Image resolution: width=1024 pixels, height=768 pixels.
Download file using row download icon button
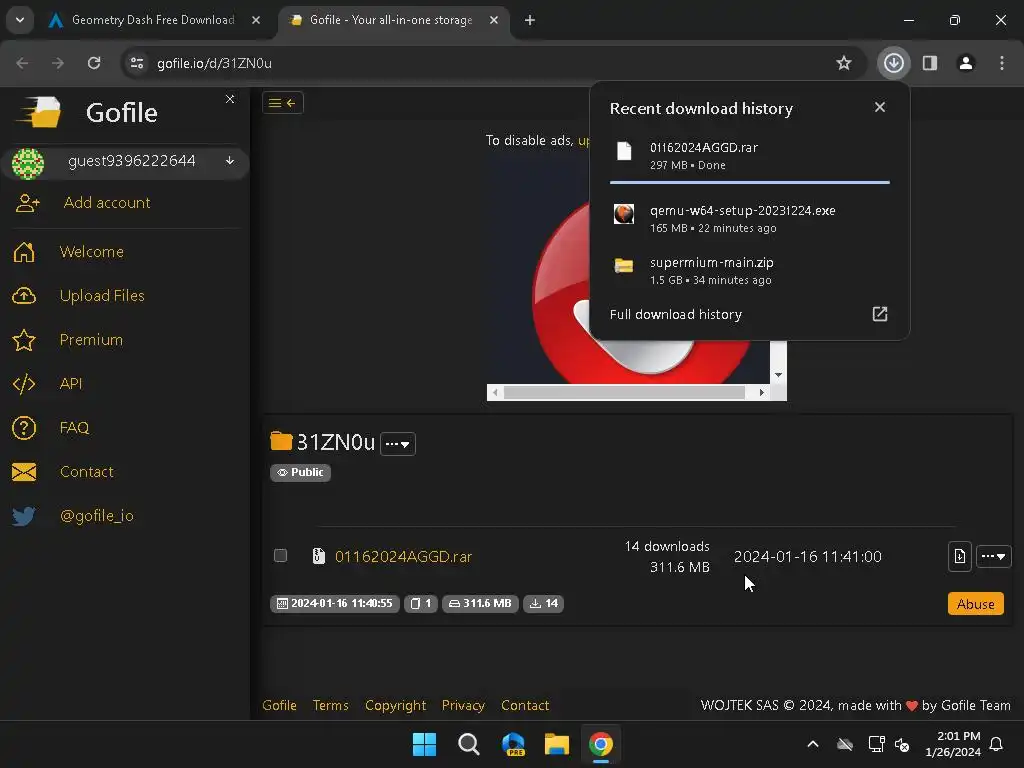(x=959, y=556)
